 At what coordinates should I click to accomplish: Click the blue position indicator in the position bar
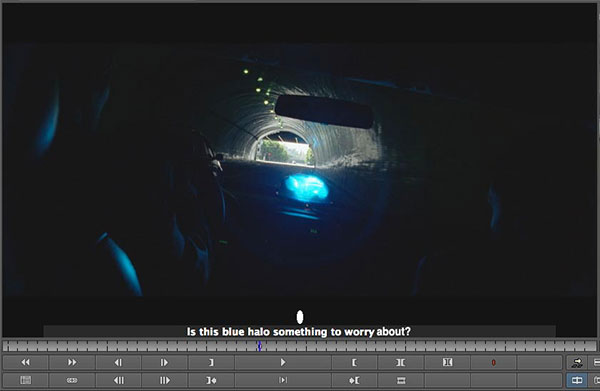pyautogui.click(x=259, y=346)
